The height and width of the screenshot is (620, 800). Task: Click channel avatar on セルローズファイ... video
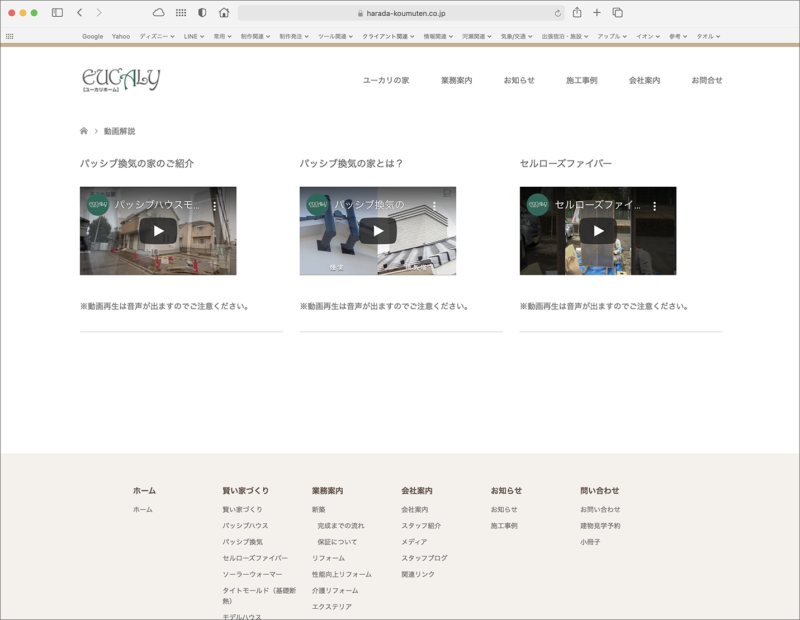[x=538, y=205]
